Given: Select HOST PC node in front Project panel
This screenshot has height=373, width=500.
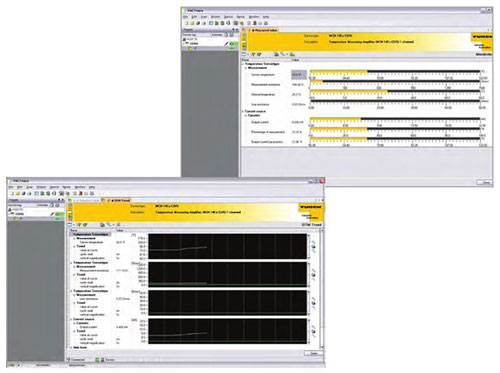Looking at the screenshot, I should coord(20,210).
